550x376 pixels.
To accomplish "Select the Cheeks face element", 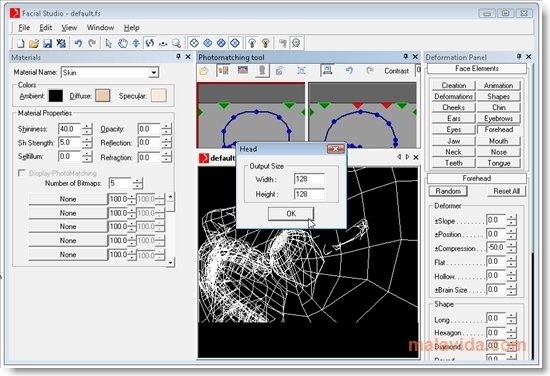I will [x=454, y=107].
